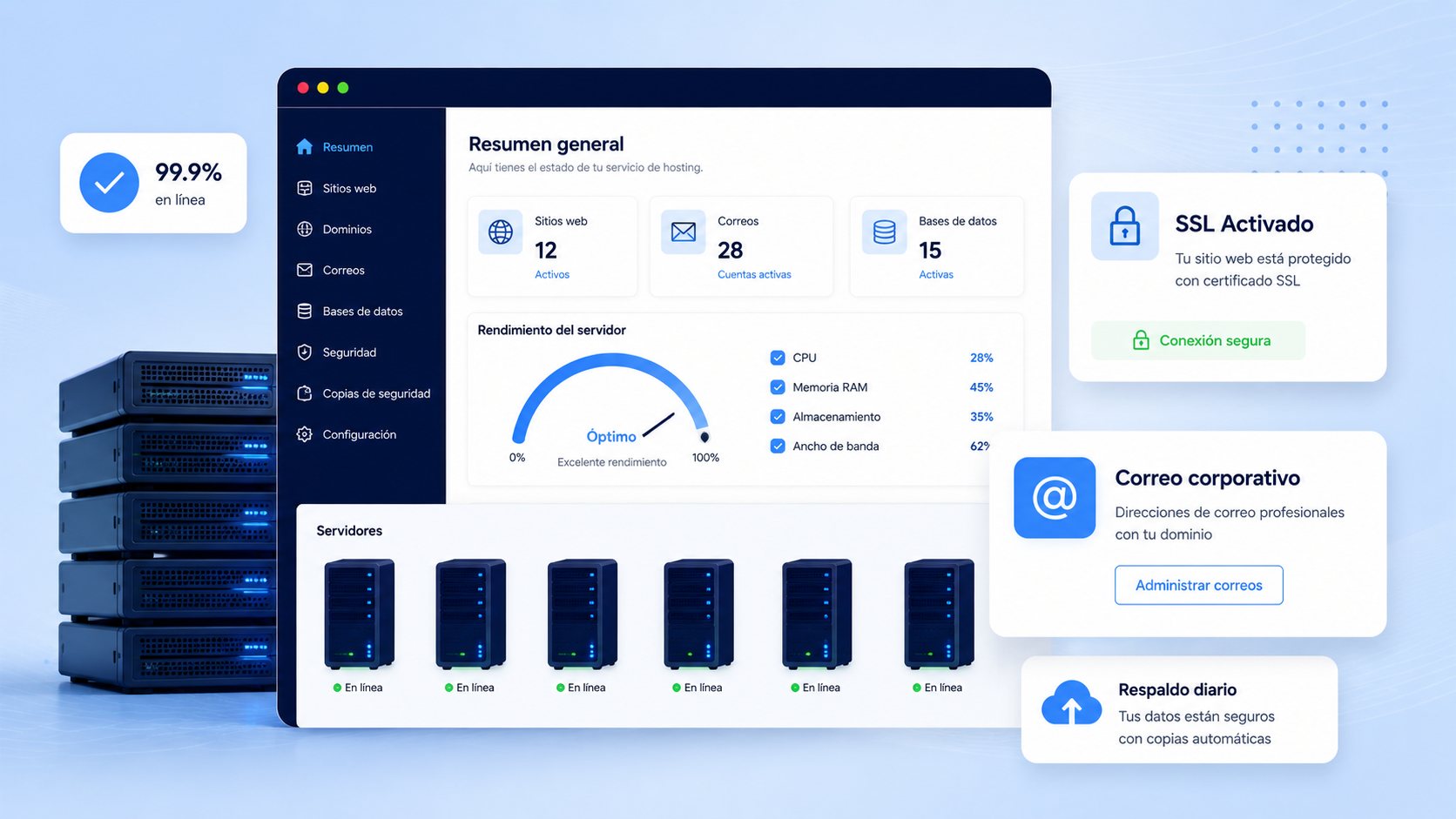Click the number 12 on Sitios web card

(546, 251)
